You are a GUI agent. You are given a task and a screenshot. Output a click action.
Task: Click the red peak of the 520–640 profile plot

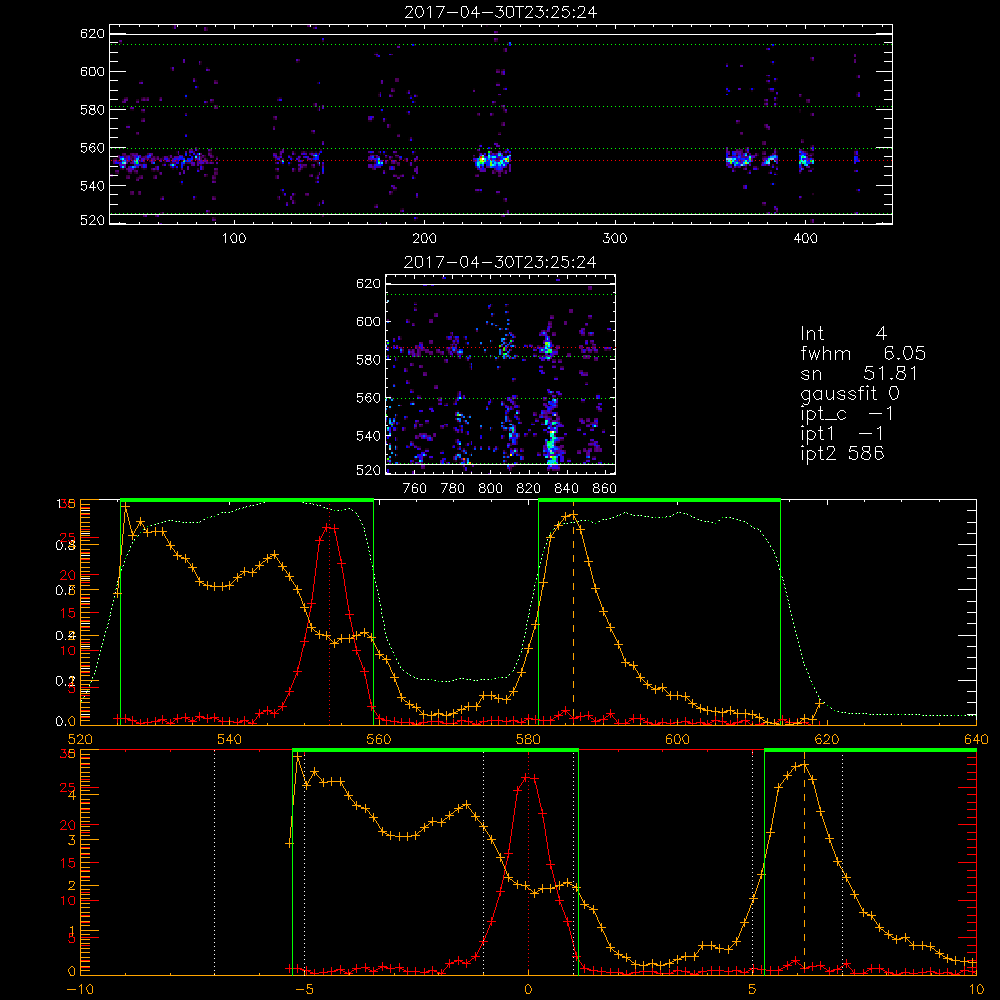(x=330, y=527)
